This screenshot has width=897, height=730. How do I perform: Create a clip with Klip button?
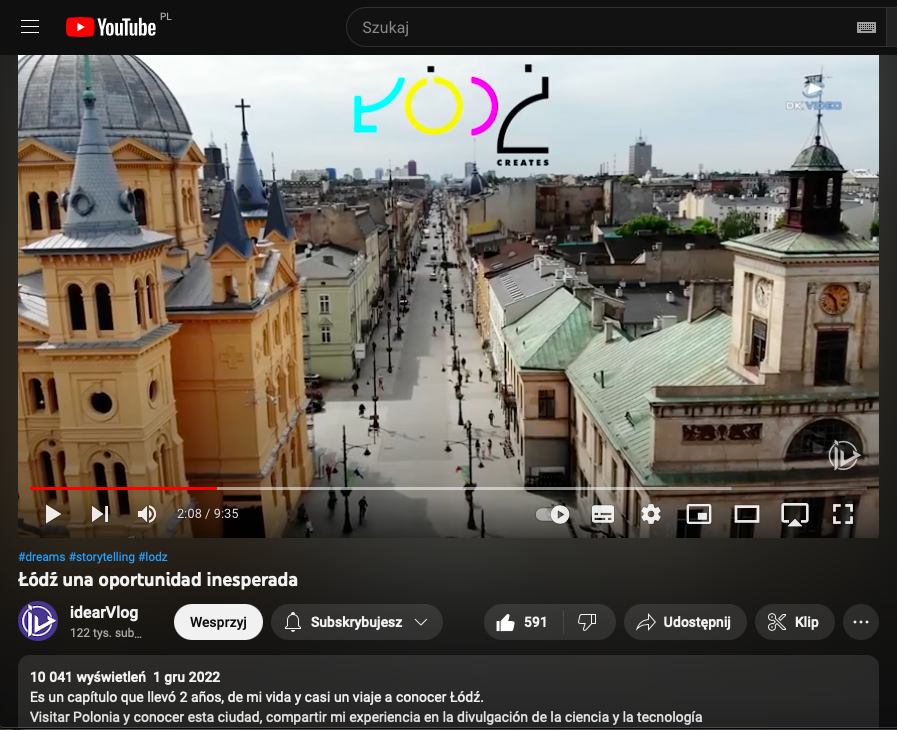[795, 622]
